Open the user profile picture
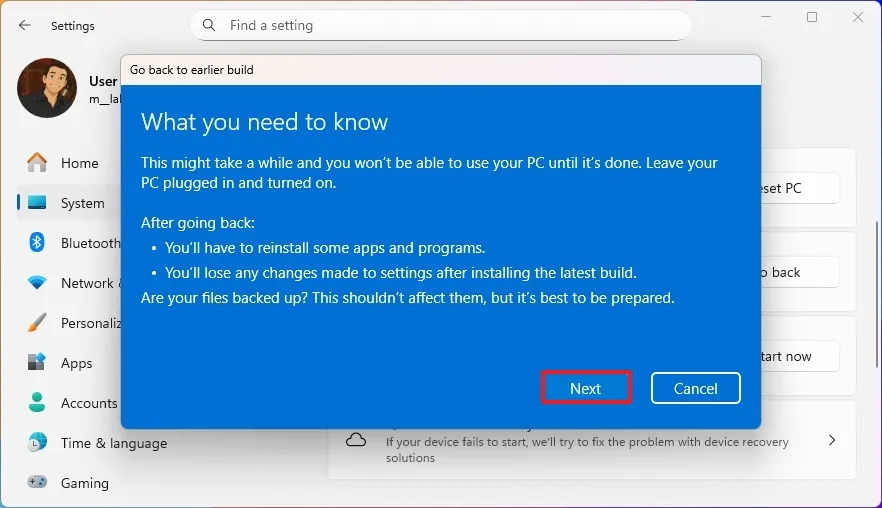 tap(47, 88)
